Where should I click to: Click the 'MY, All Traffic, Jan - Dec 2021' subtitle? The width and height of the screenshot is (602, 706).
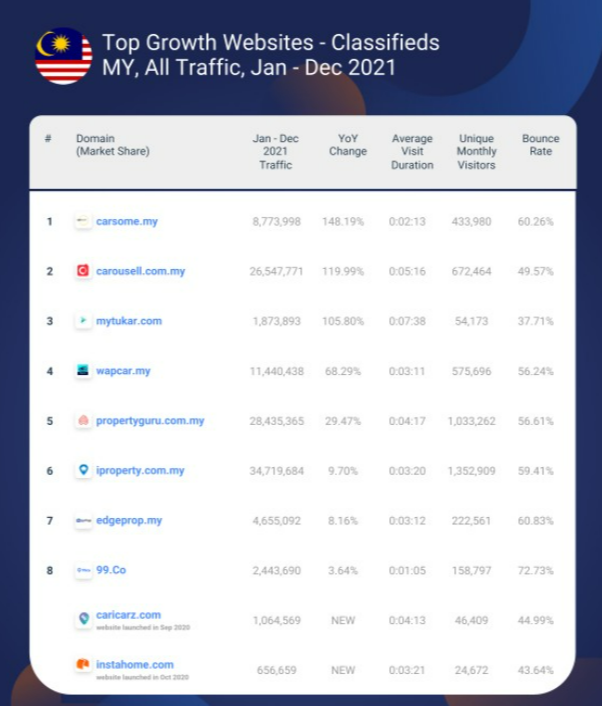249,68
